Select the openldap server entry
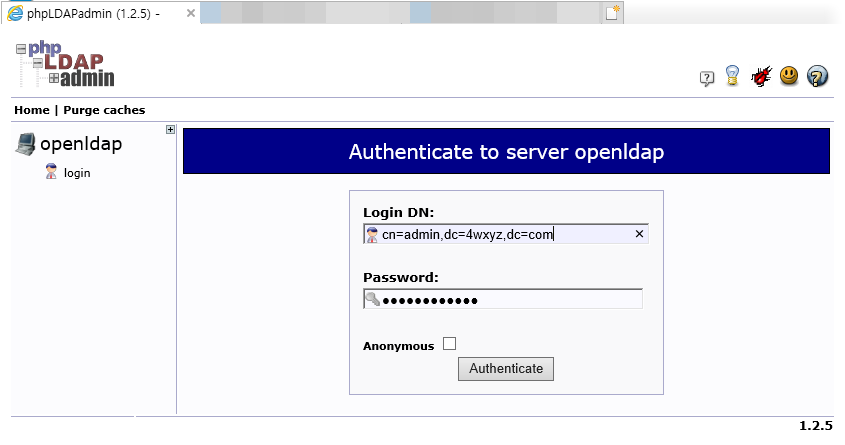Screen dimensions: 845x445 pos(81,144)
